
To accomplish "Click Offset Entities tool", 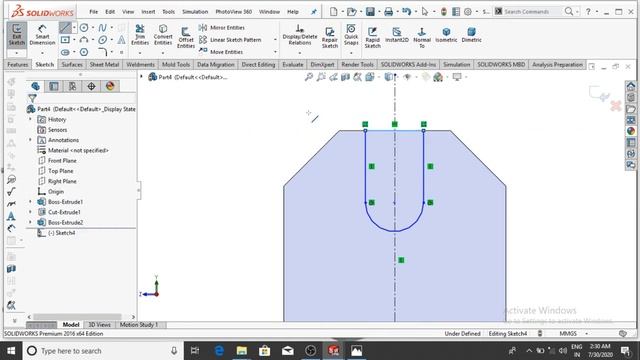I will click(186, 38).
